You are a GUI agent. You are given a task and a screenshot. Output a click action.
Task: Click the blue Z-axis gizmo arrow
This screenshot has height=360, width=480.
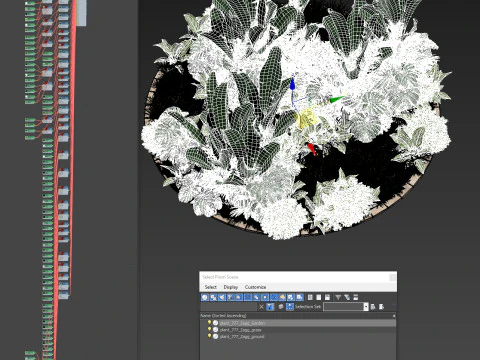pos(292,84)
